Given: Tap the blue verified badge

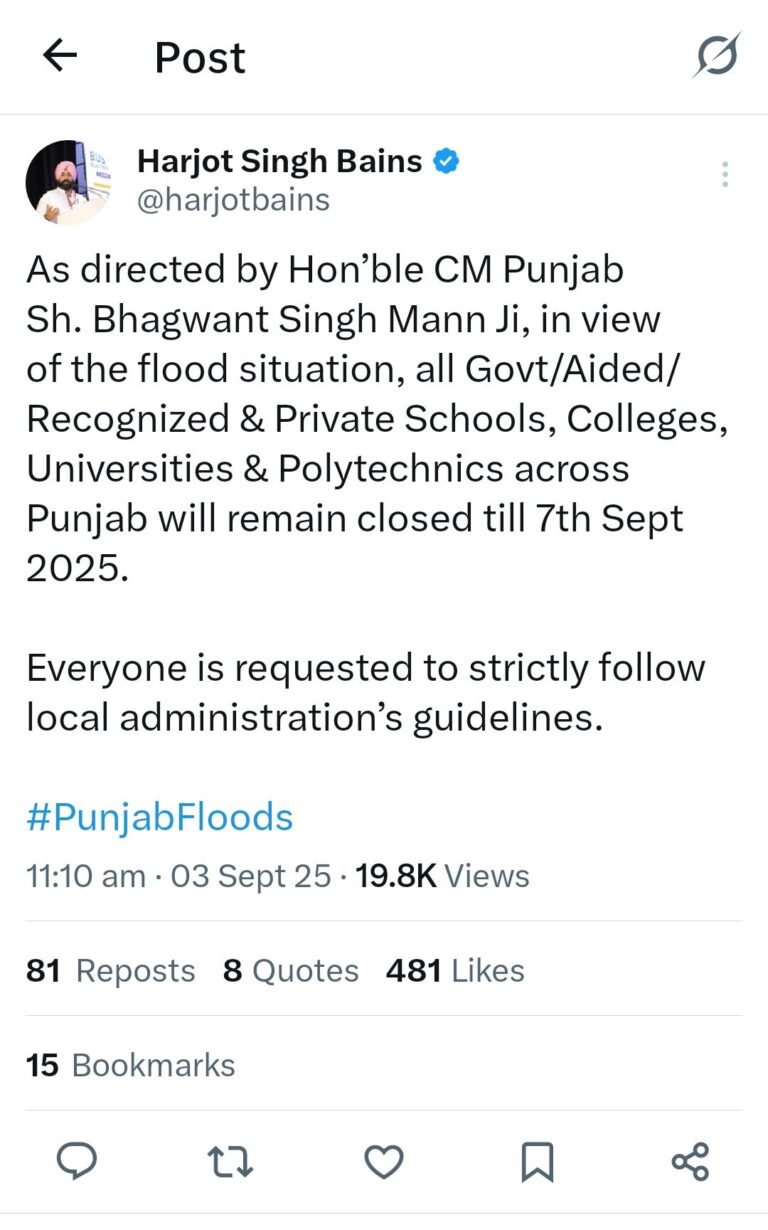Looking at the screenshot, I should (445, 161).
